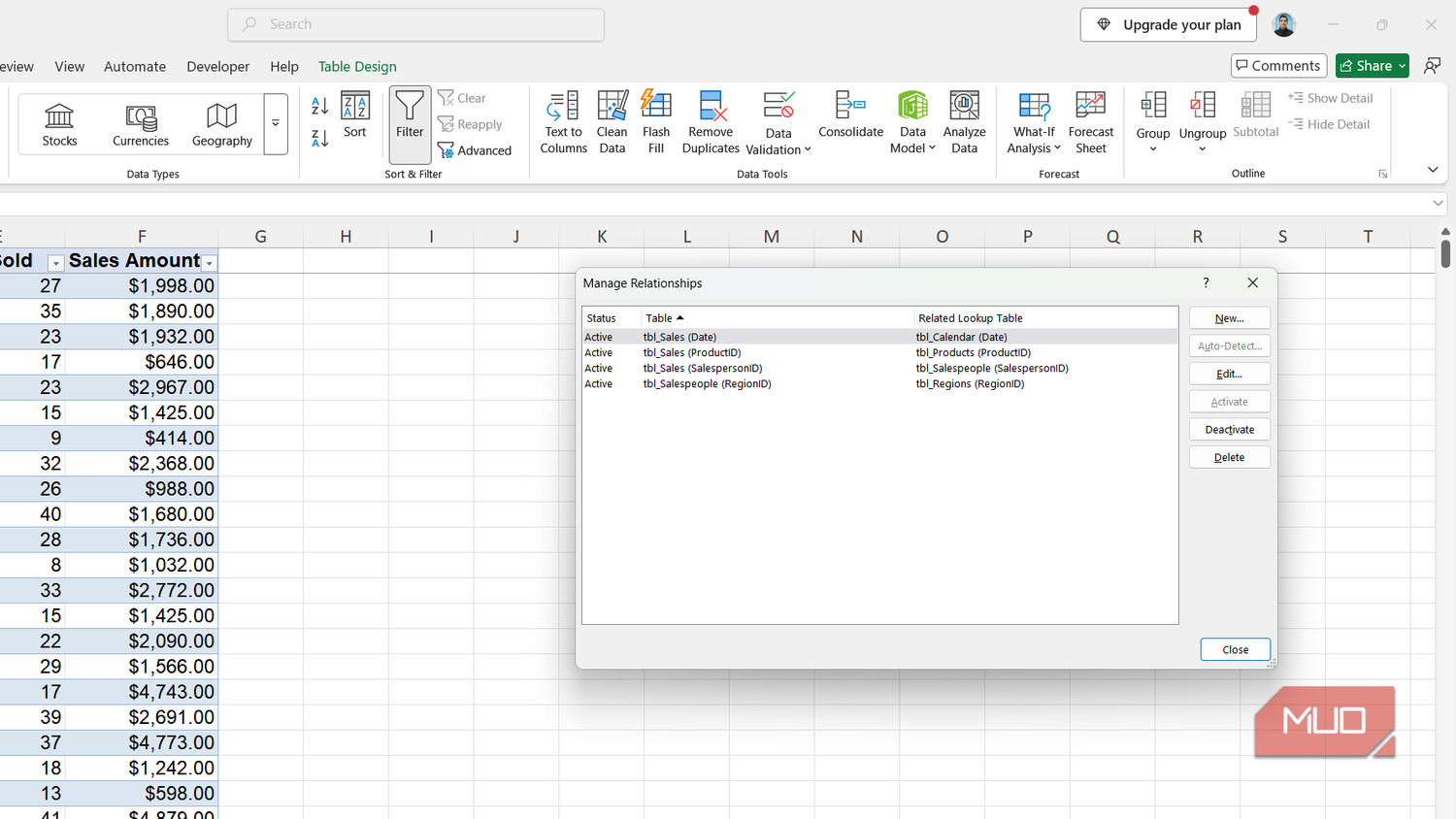Create a Forecast Sheet
The image size is (1456, 819).
[x=1091, y=122]
